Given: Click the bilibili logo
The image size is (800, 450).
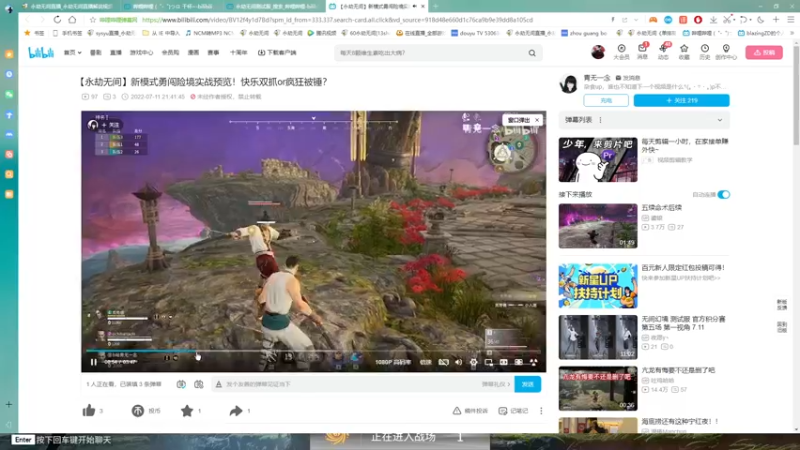Looking at the screenshot, I should pyautogui.click(x=41, y=53).
